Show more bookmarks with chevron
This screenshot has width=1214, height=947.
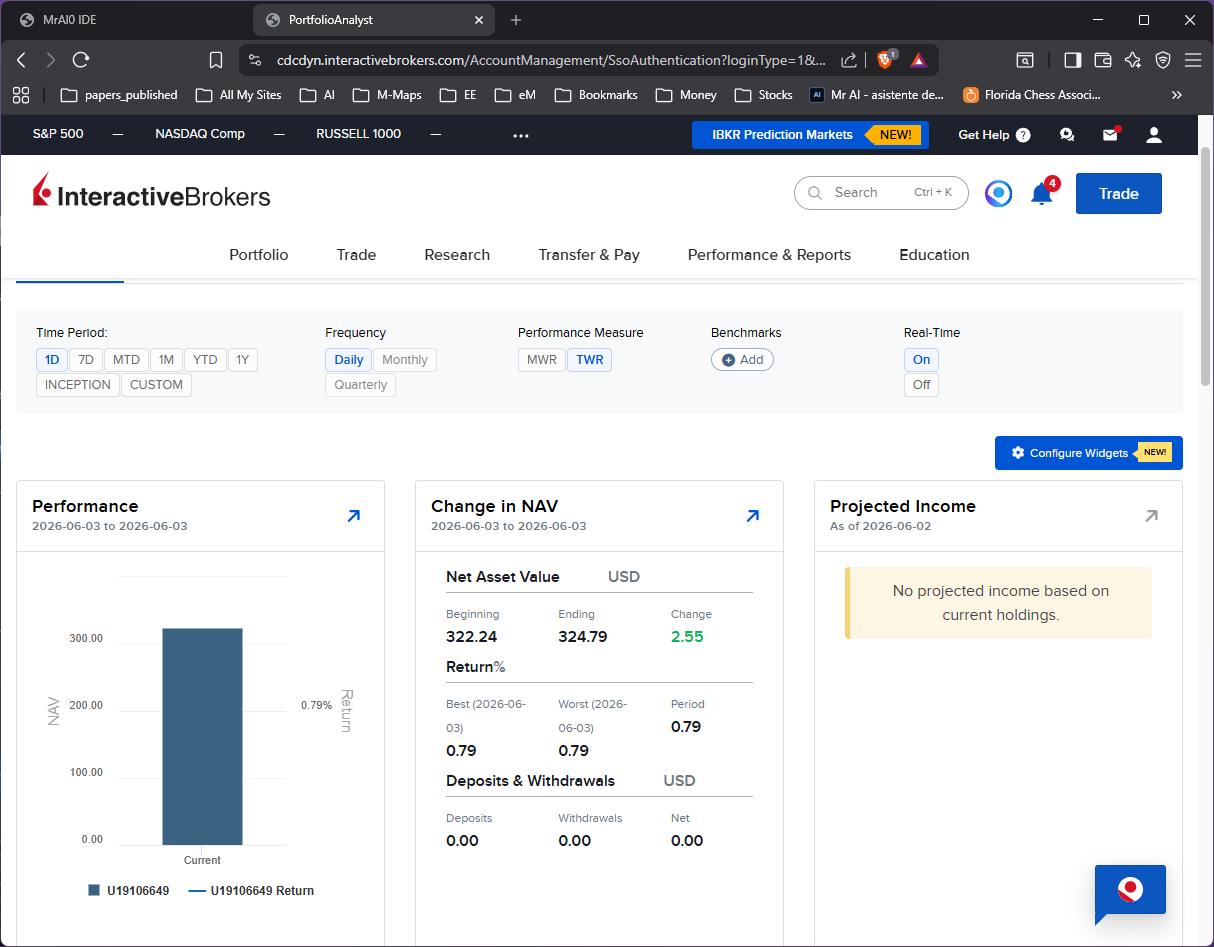(1176, 95)
